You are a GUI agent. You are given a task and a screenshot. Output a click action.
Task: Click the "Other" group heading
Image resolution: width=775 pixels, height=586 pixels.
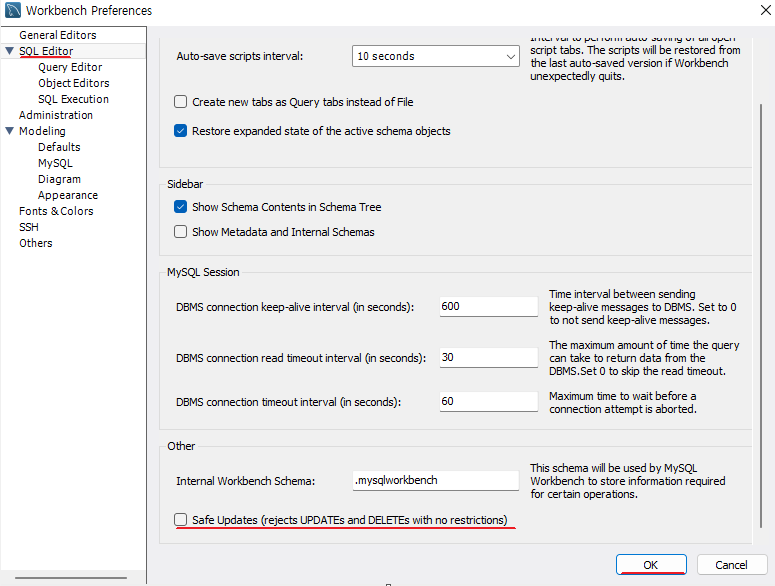click(181, 446)
